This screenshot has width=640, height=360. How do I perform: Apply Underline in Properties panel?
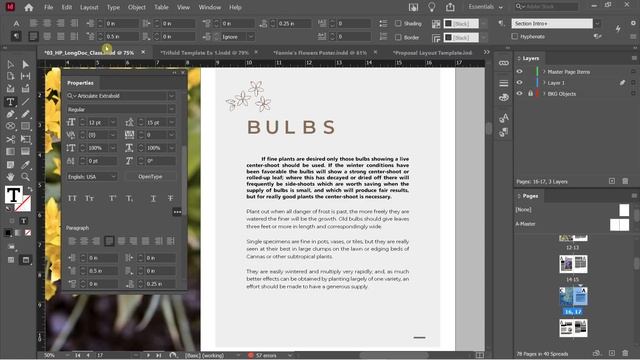coord(153,198)
